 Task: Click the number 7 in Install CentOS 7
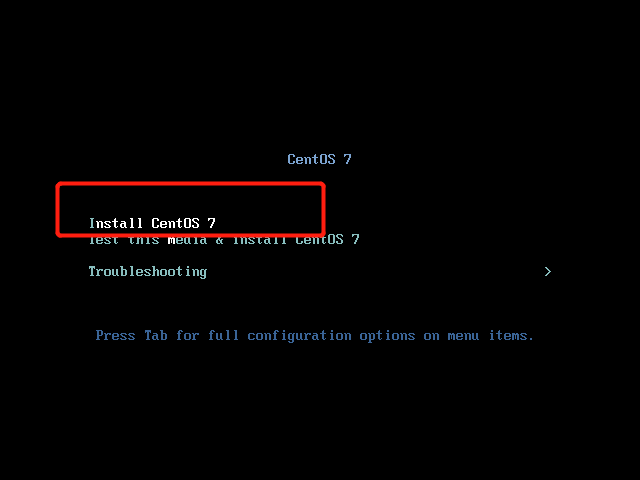(211, 223)
